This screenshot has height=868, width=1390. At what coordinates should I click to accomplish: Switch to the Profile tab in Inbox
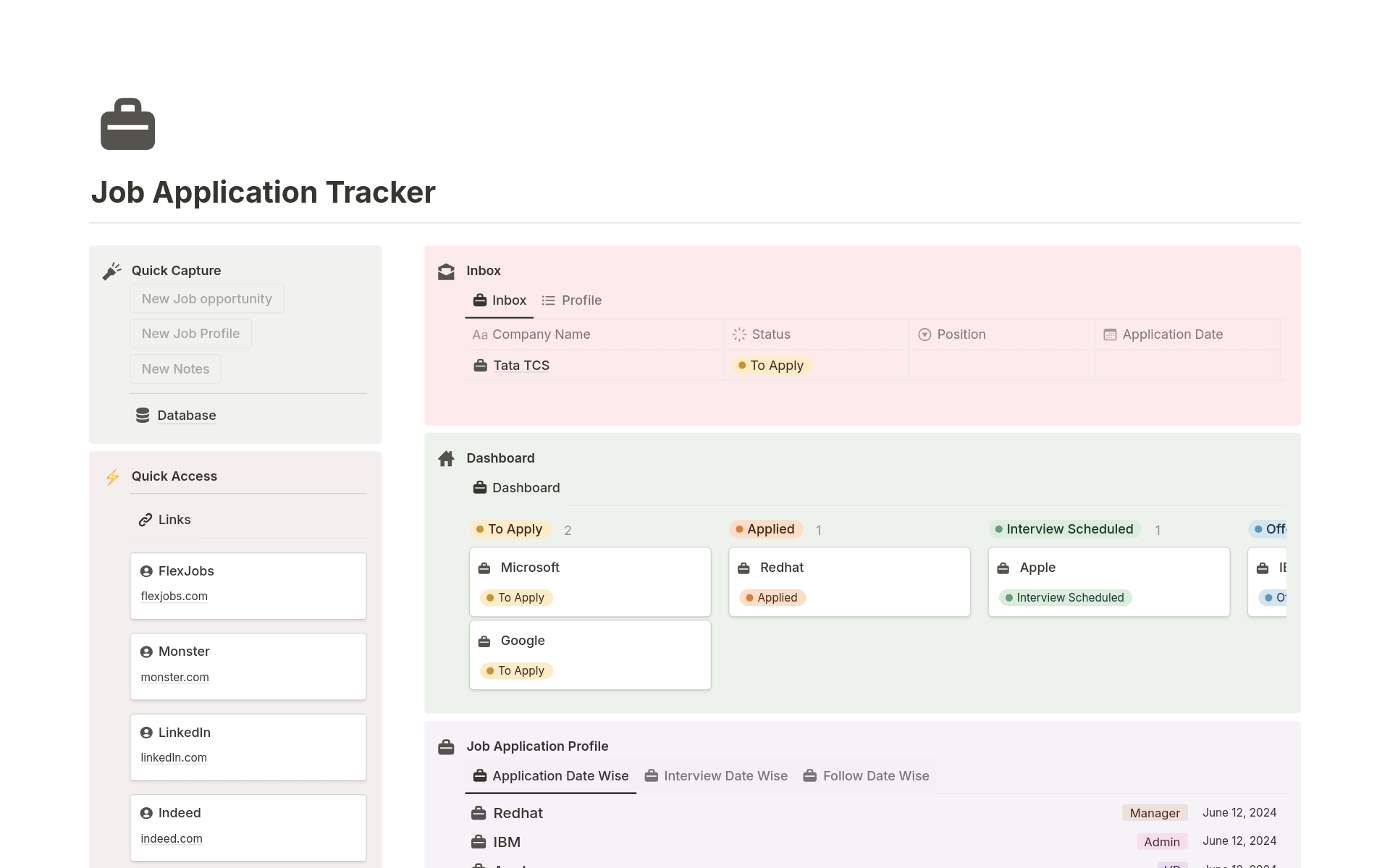[x=581, y=300]
